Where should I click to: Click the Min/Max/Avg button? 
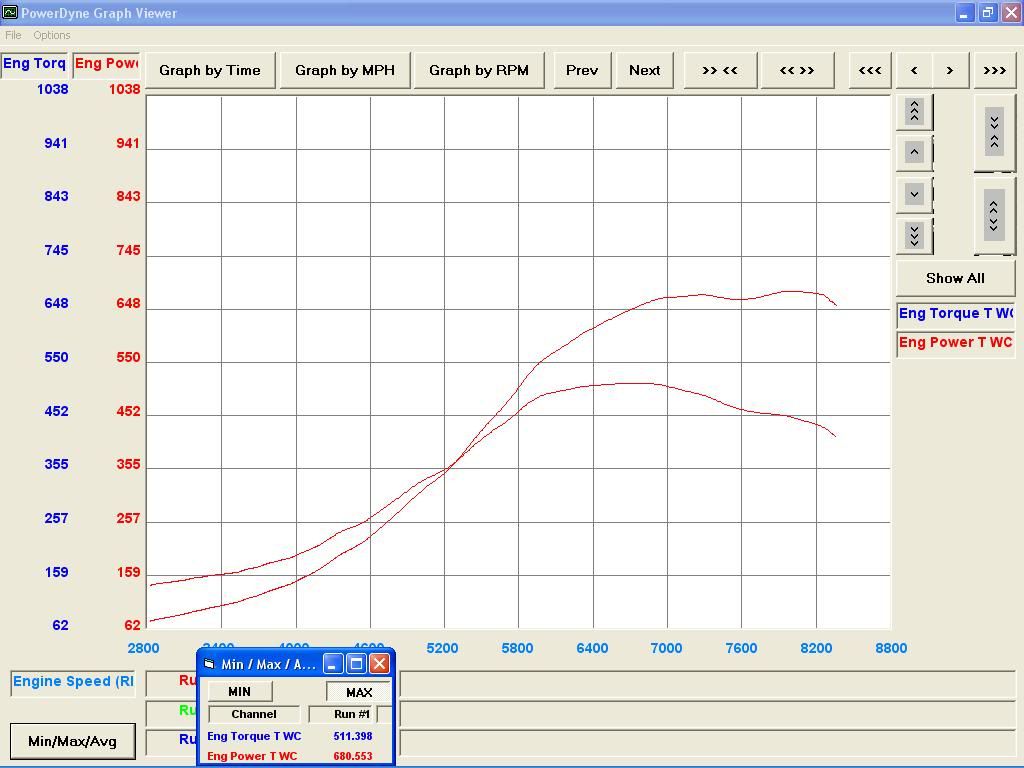click(72, 741)
